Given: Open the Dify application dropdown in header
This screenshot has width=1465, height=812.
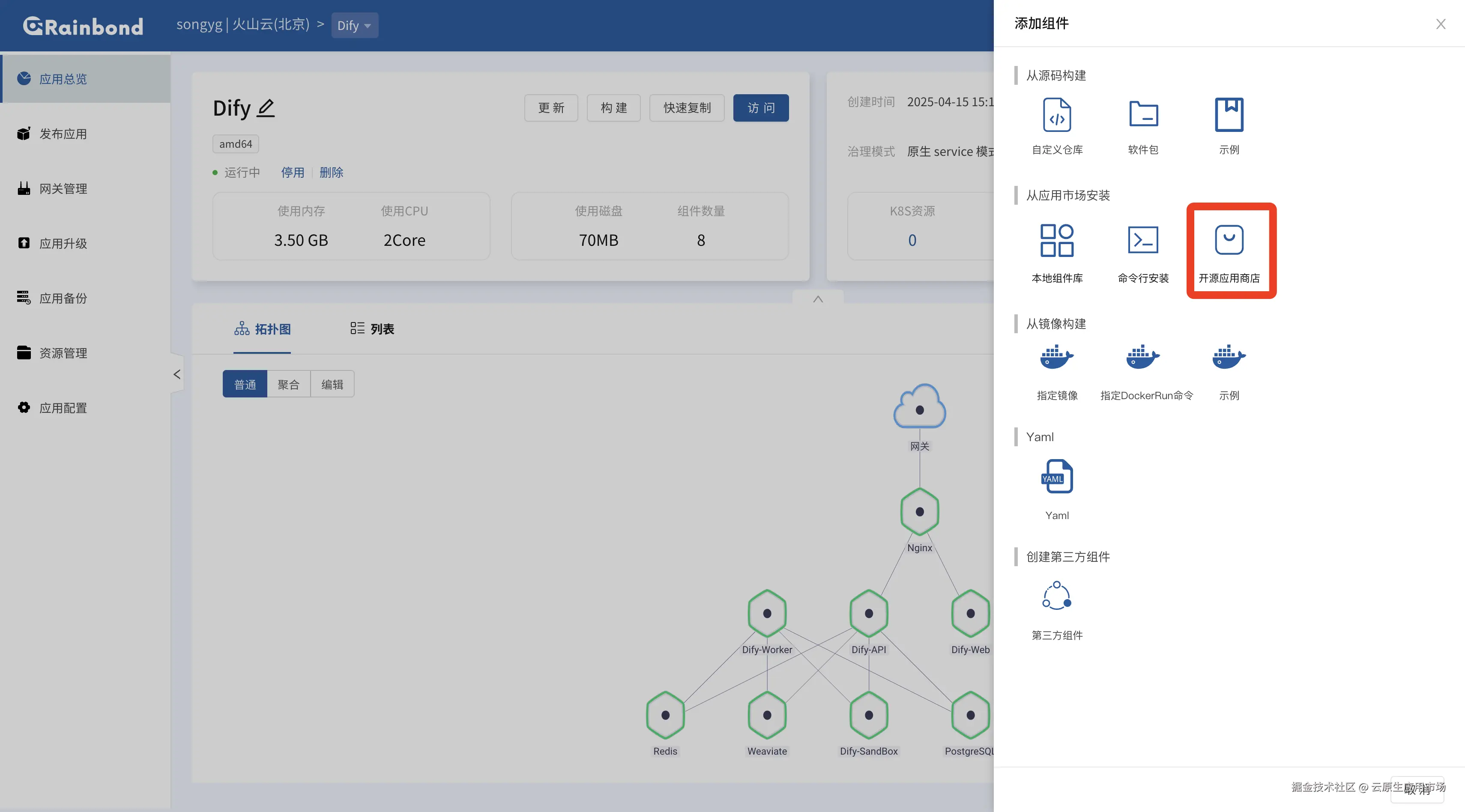Looking at the screenshot, I should [x=354, y=26].
